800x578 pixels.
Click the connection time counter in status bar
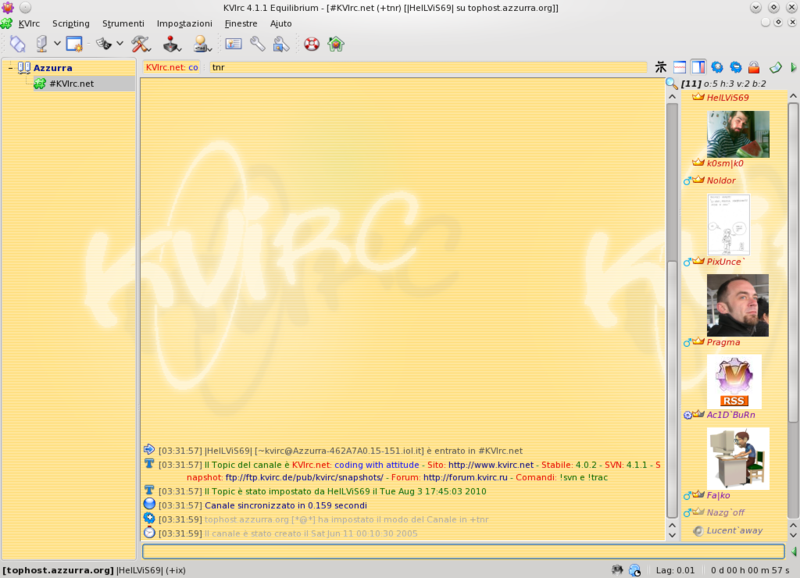(x=749, y=570)
